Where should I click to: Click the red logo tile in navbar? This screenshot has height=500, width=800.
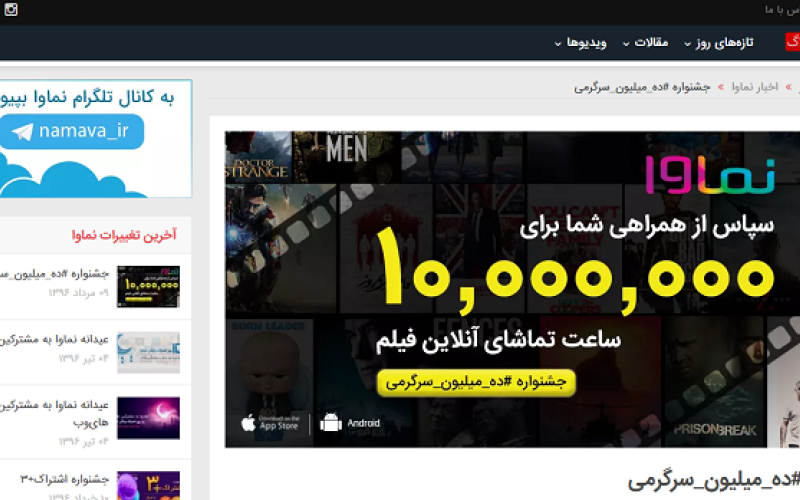coord(792,42)
